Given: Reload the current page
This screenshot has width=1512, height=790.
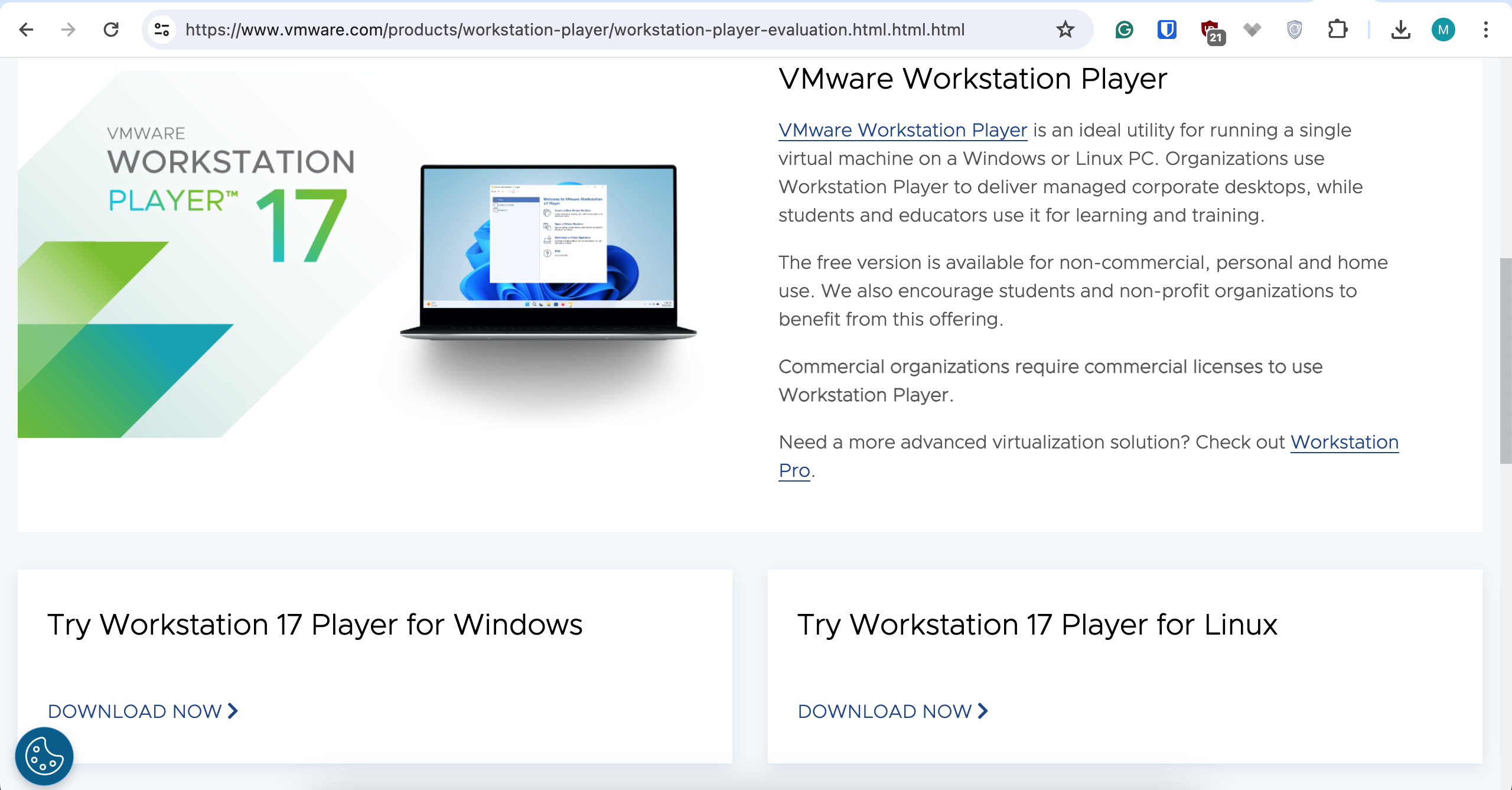Looking at the screenshot, I should click(111, 30).
